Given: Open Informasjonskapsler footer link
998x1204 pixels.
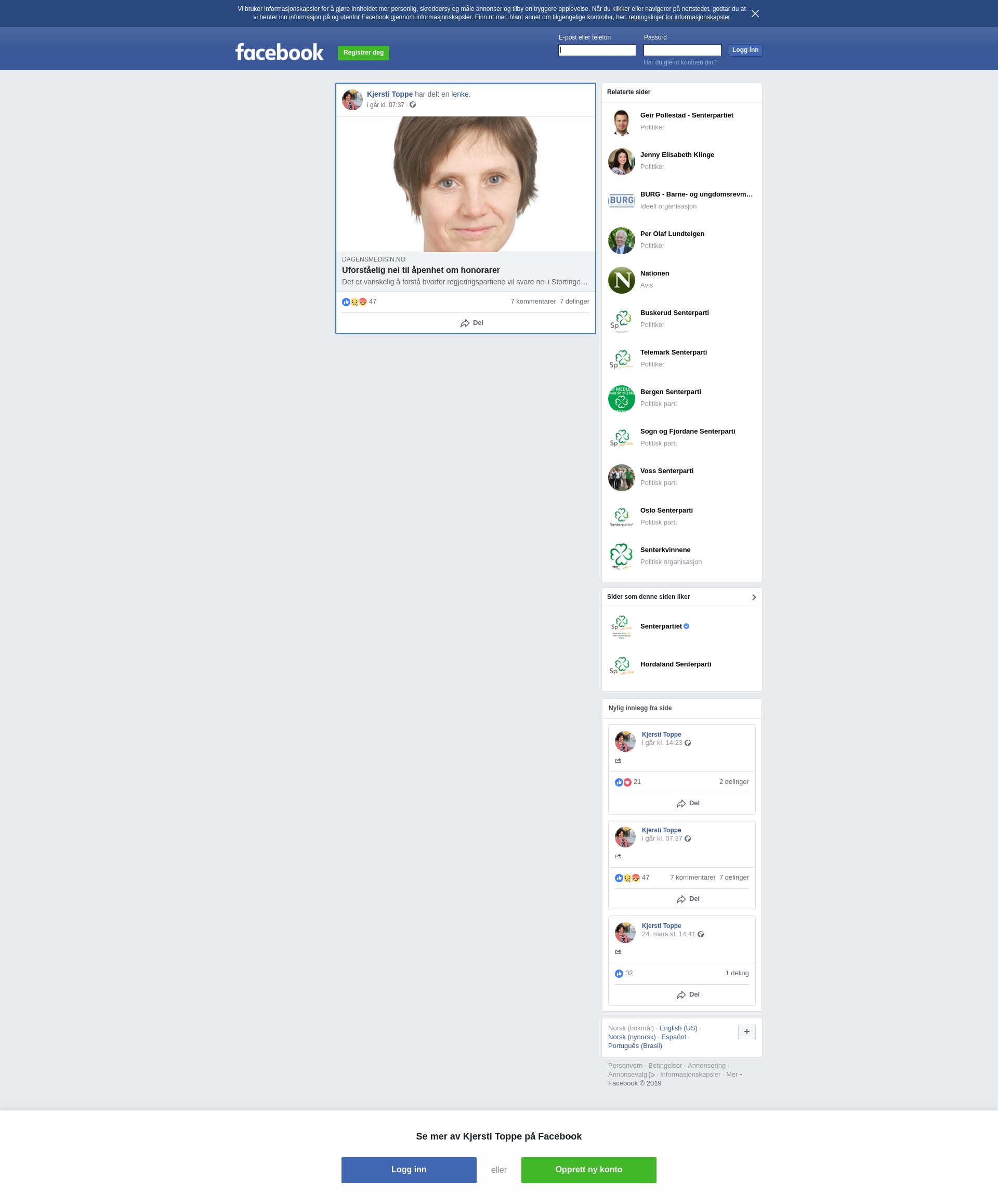Looking at the screenshot, I should pyautogui.click(x=690, y=1075).
